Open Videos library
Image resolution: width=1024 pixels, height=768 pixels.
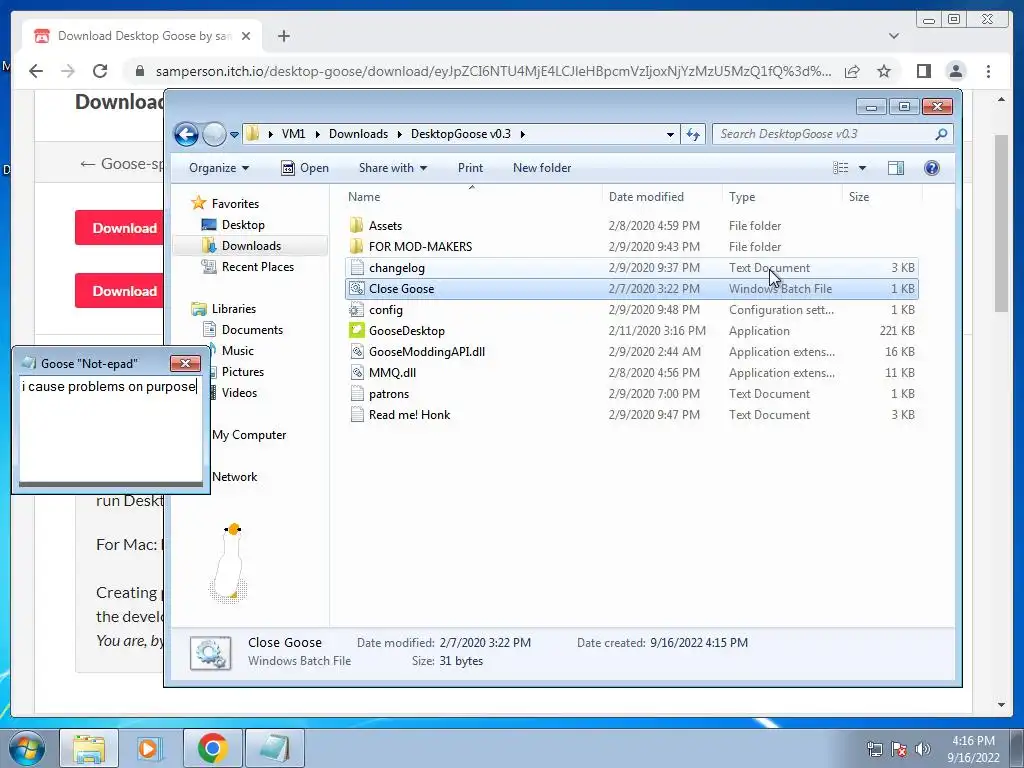tap(239, 392)
